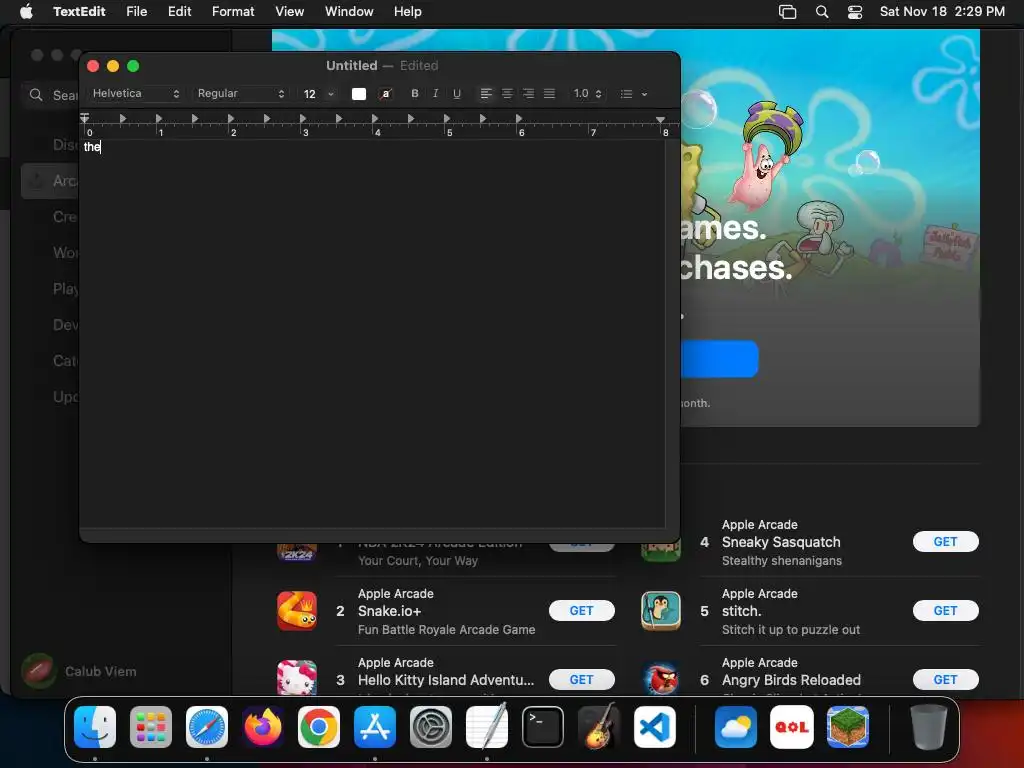
Task: Open Control Center in menu bar
Action: pos(855,12)
